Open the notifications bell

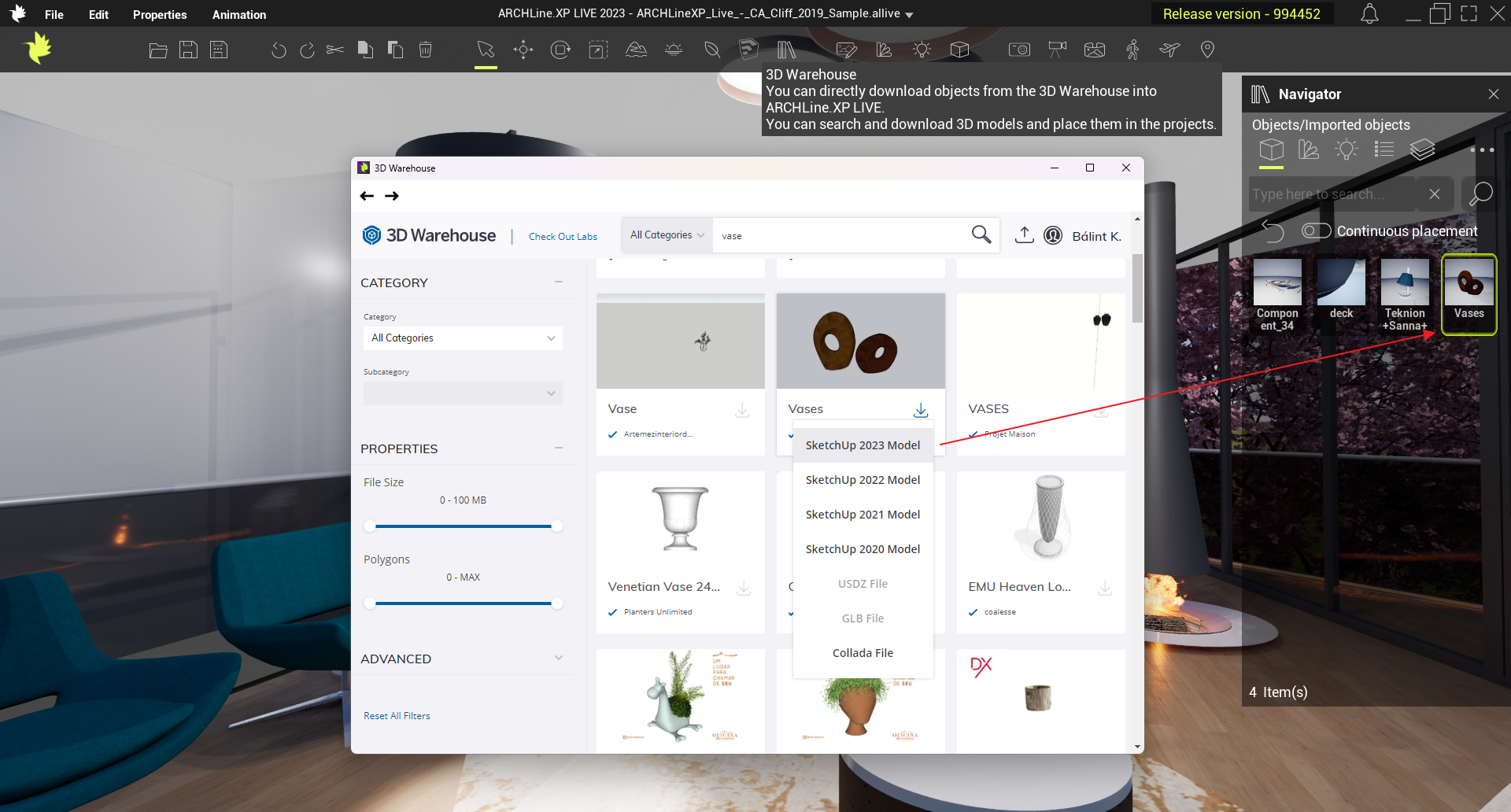(1369, 14)
